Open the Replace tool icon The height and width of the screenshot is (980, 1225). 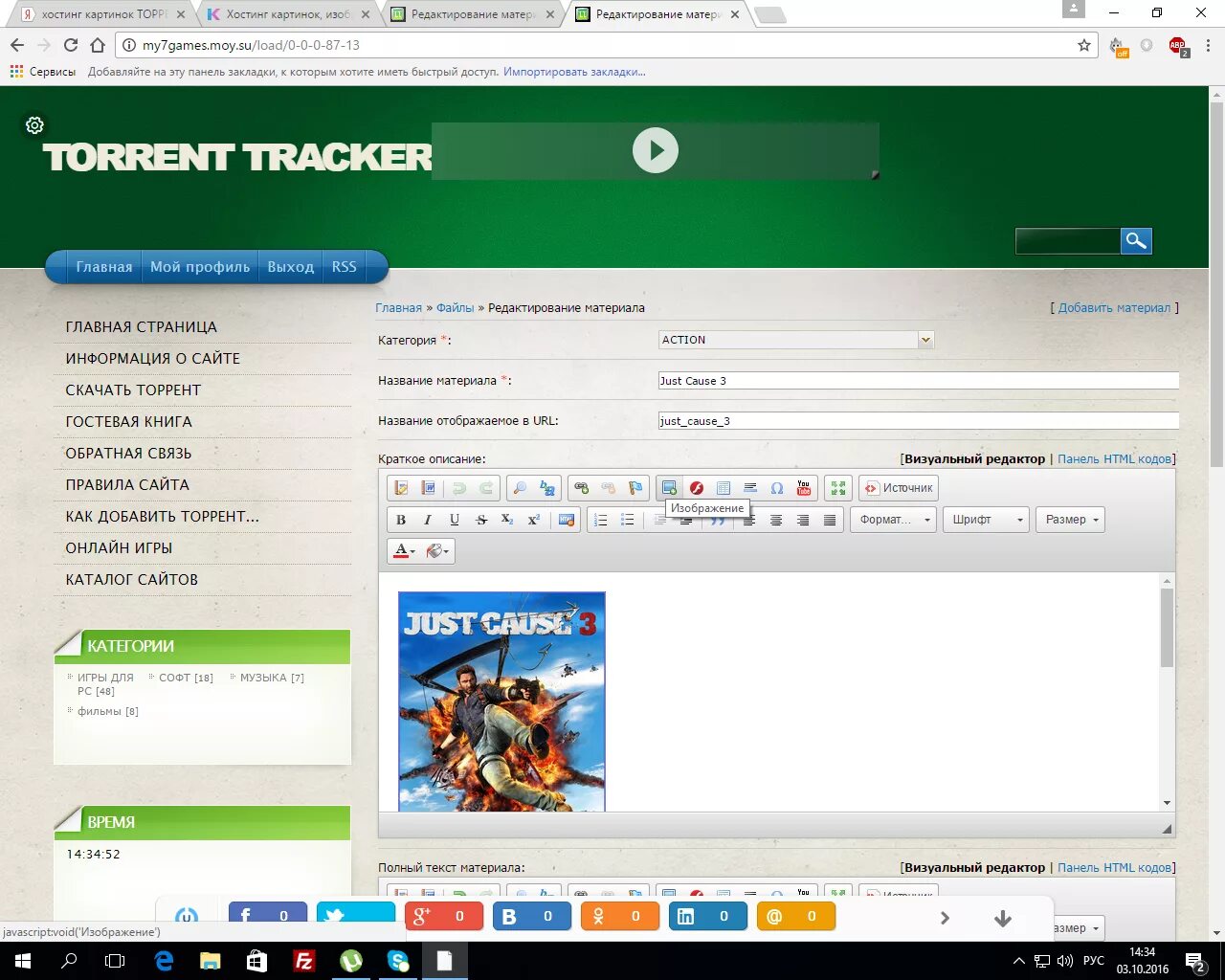pos(546,488)
